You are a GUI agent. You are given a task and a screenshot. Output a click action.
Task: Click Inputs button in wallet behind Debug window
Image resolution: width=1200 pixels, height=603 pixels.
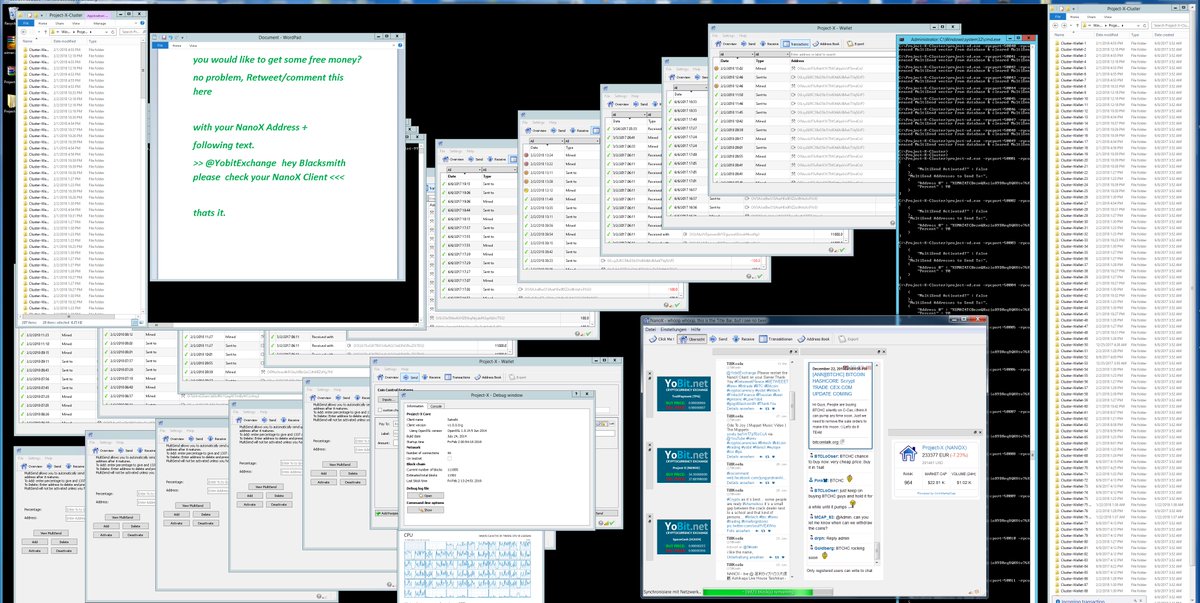click(x=388, y=400)
